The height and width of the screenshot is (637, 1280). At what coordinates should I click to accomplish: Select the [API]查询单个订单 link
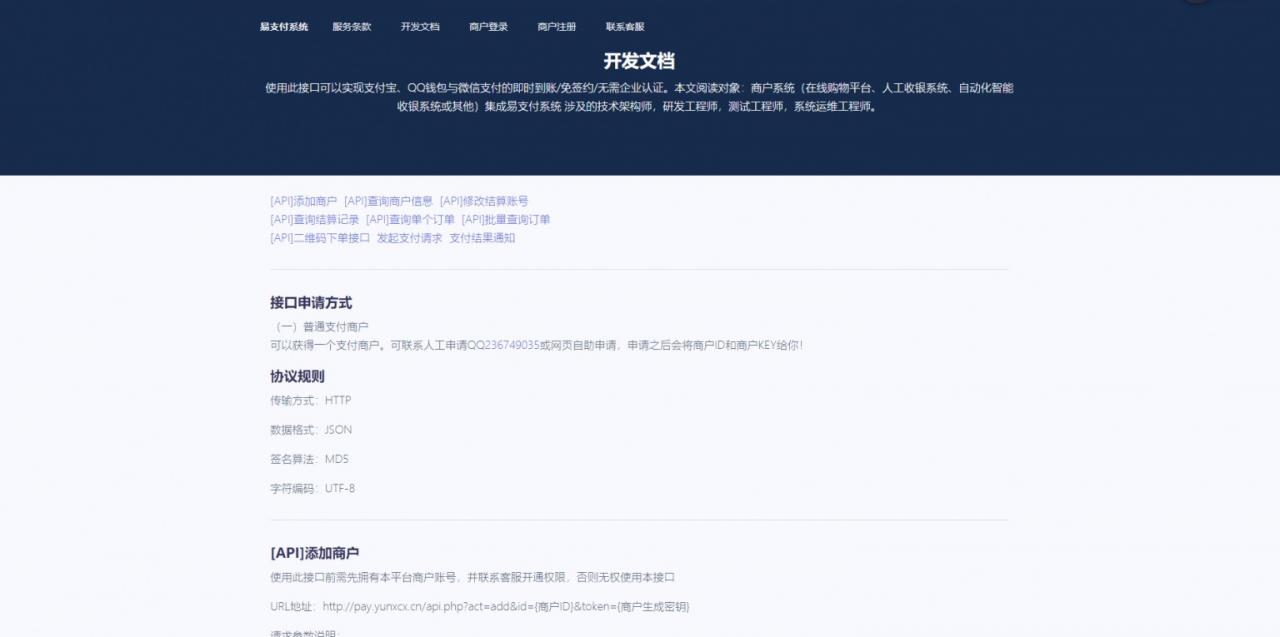(x=410, y=220)
